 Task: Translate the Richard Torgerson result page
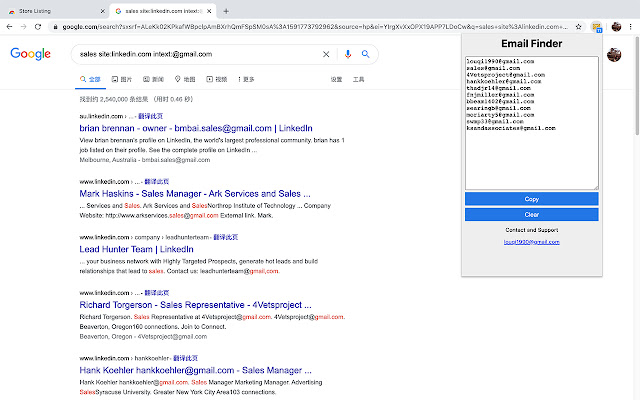point(157,293)
